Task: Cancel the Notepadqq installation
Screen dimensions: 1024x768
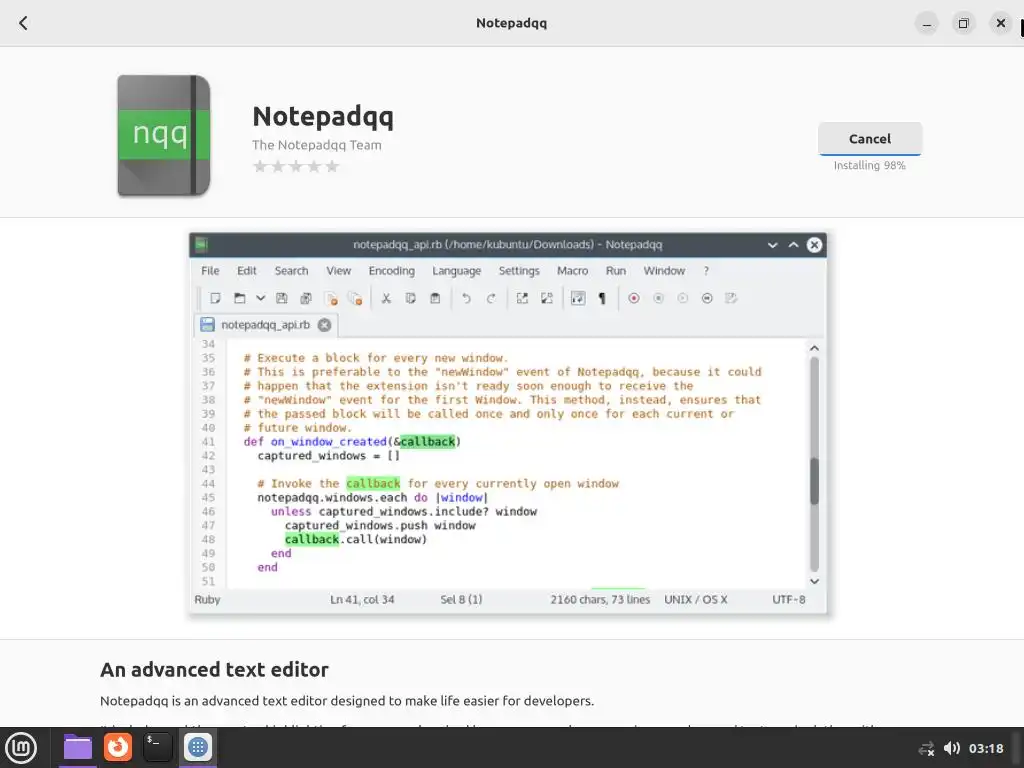Action: pos(869,138)
